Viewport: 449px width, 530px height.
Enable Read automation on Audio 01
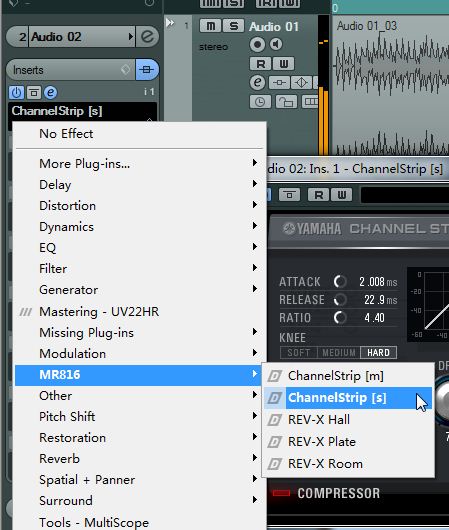(x=260, y=64)
